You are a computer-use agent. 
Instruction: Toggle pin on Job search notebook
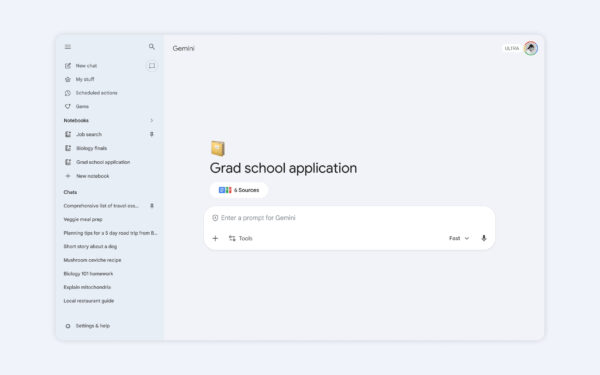[x=152, y=134]
